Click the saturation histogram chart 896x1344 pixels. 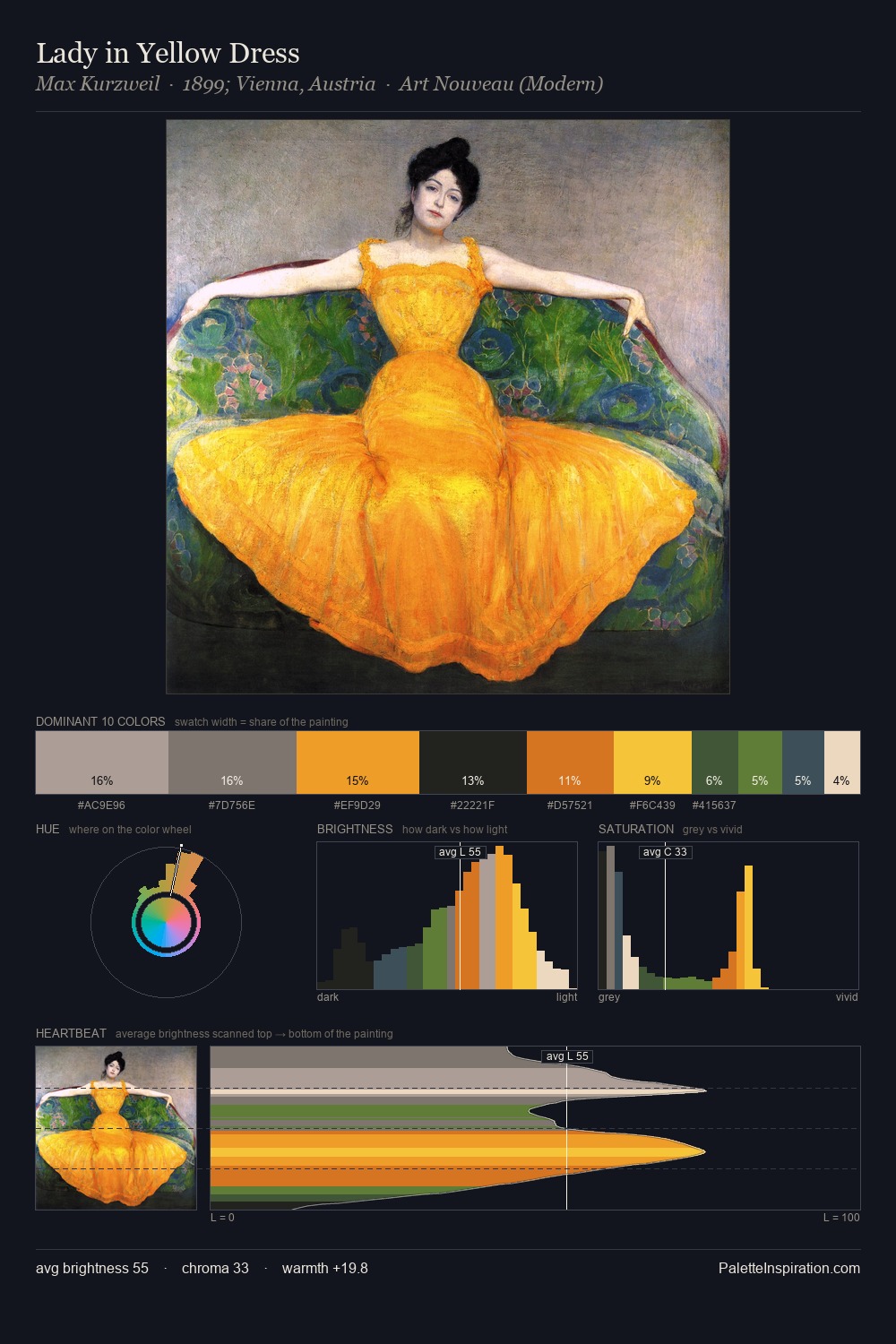click(x=728, y=916)
